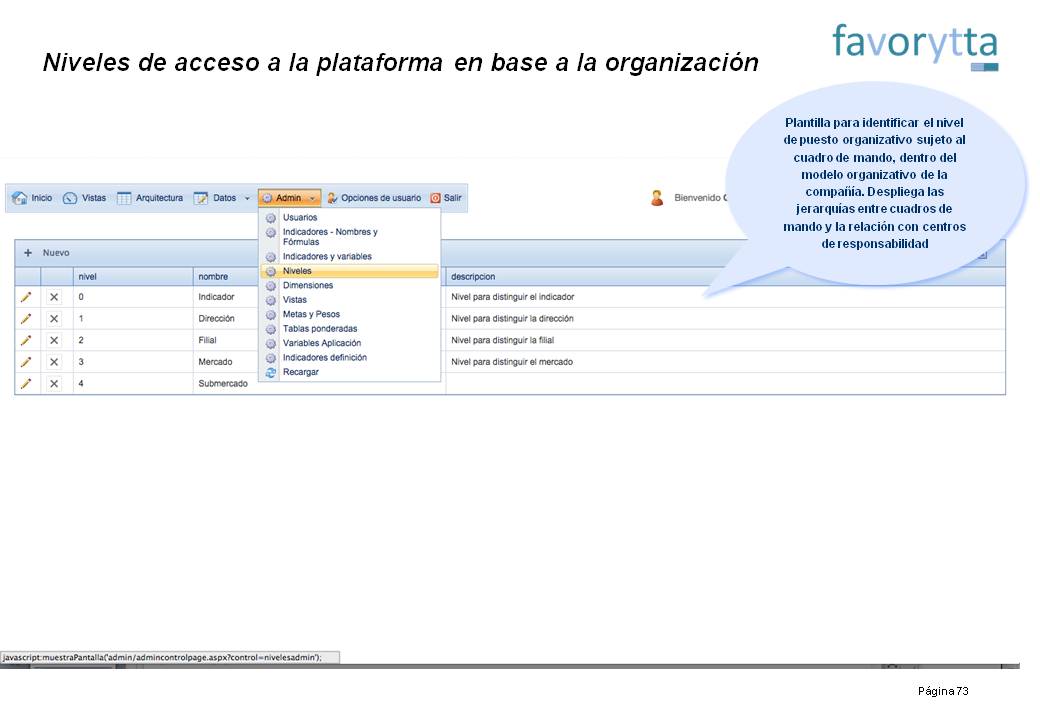Edit the Submercado row with its pencil icon

click(x=26, y=383)
